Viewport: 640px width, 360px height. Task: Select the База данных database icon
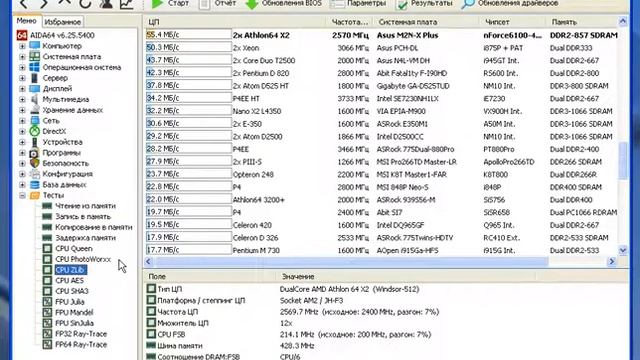[35, 184]
